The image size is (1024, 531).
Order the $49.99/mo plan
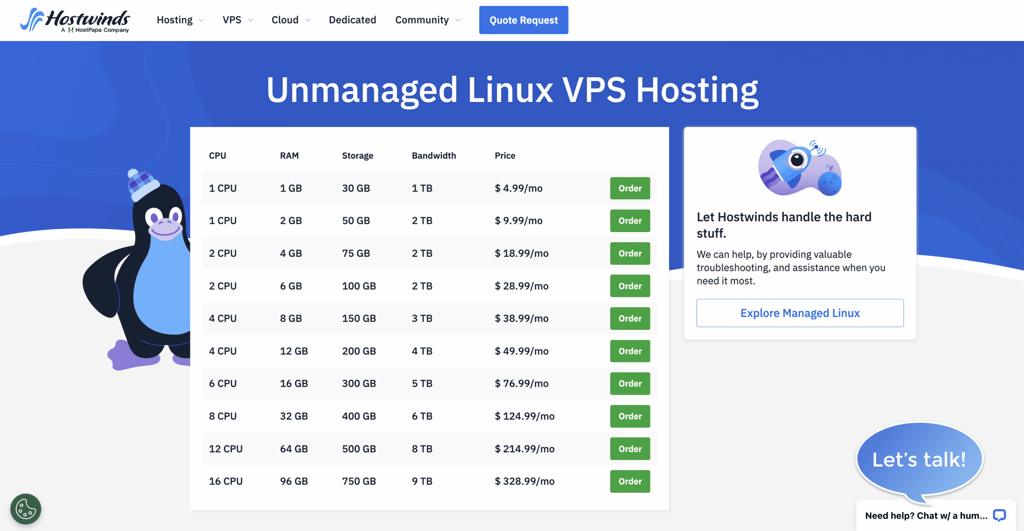(630, 351)
